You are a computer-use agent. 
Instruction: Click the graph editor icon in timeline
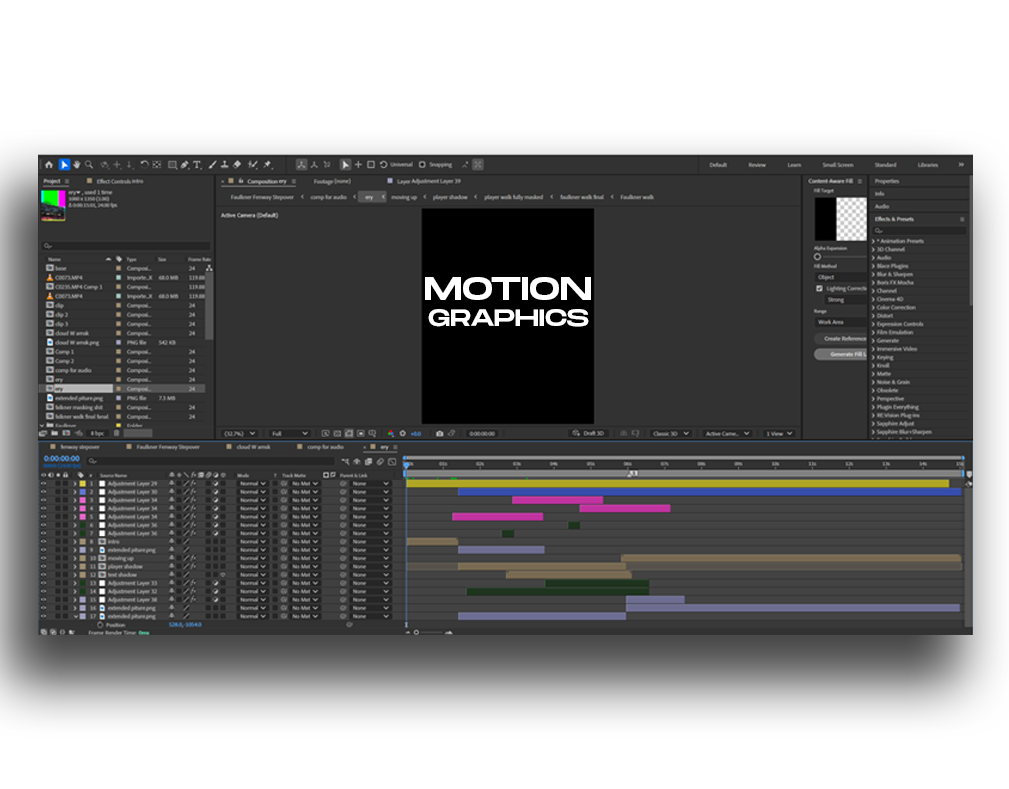pyautogui.click(x=392, y=461)
